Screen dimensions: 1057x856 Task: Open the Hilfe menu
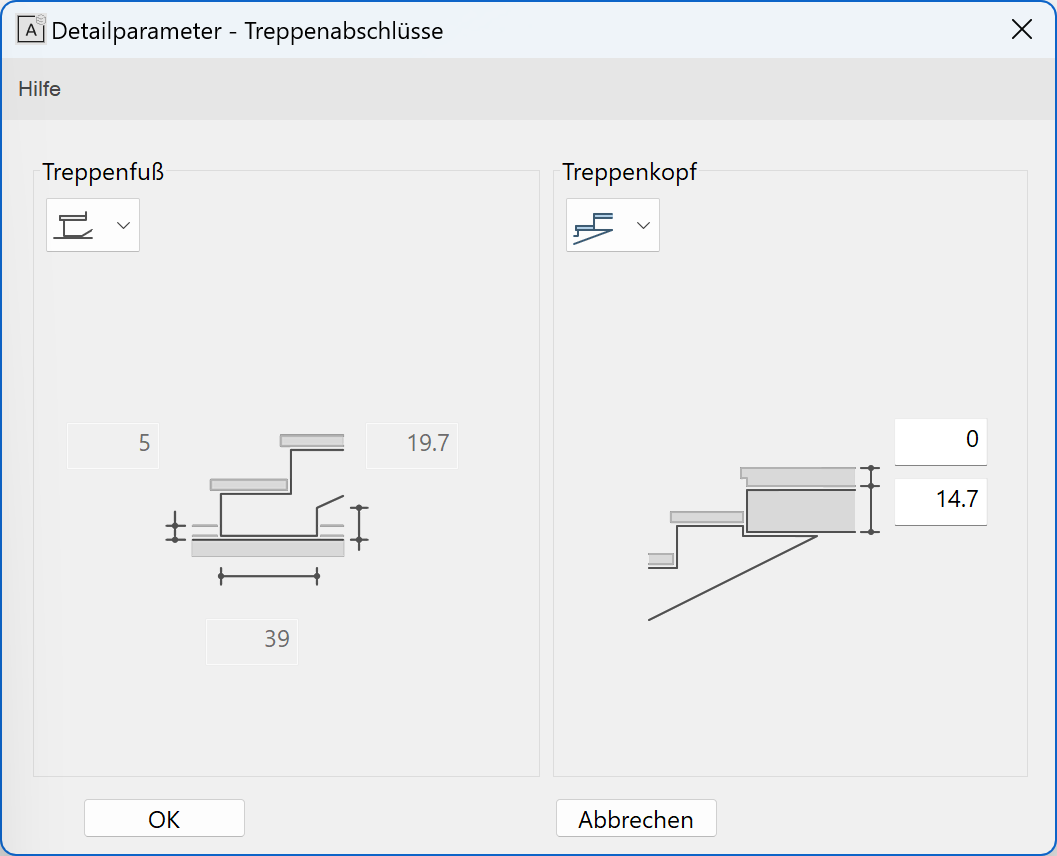pos(40,89)
